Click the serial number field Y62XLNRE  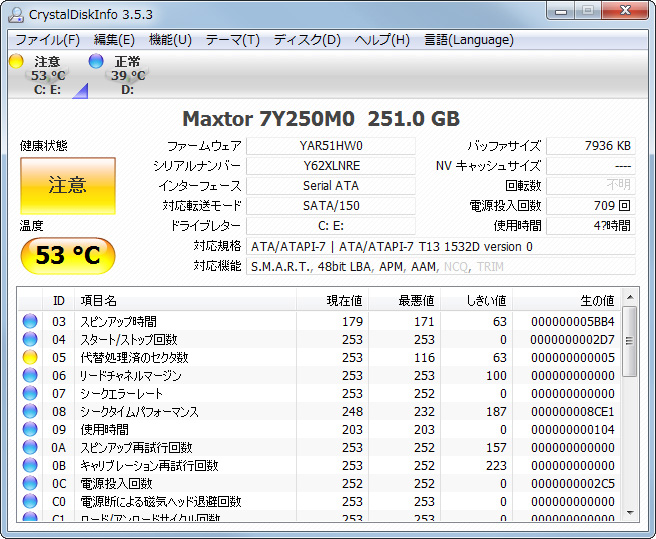click(x=331, y=166)
